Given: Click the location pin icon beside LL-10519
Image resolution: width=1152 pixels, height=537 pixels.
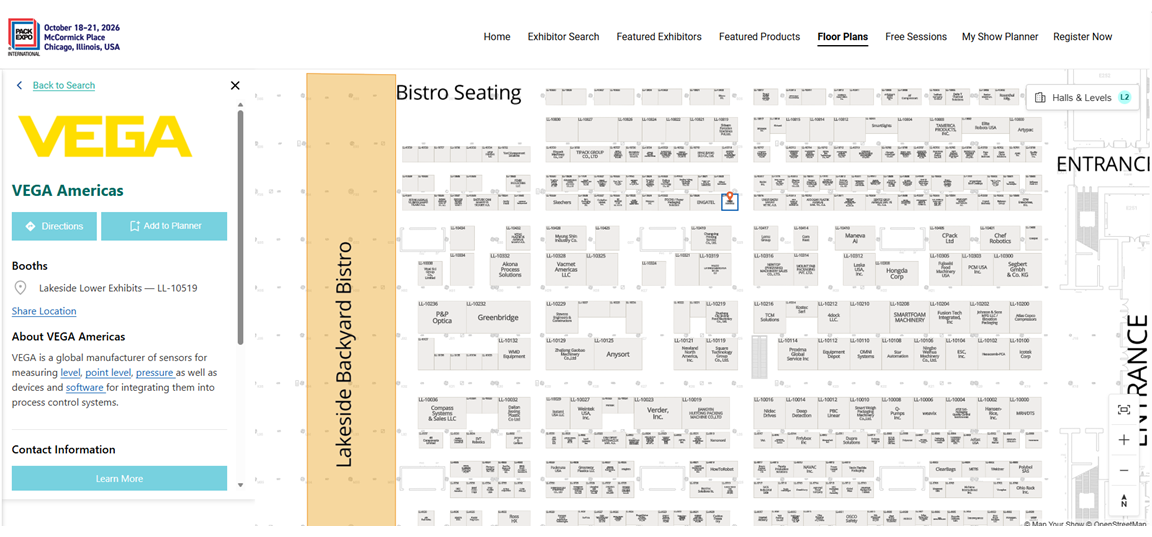Looking at the screenshot, I should click(21, 288).
